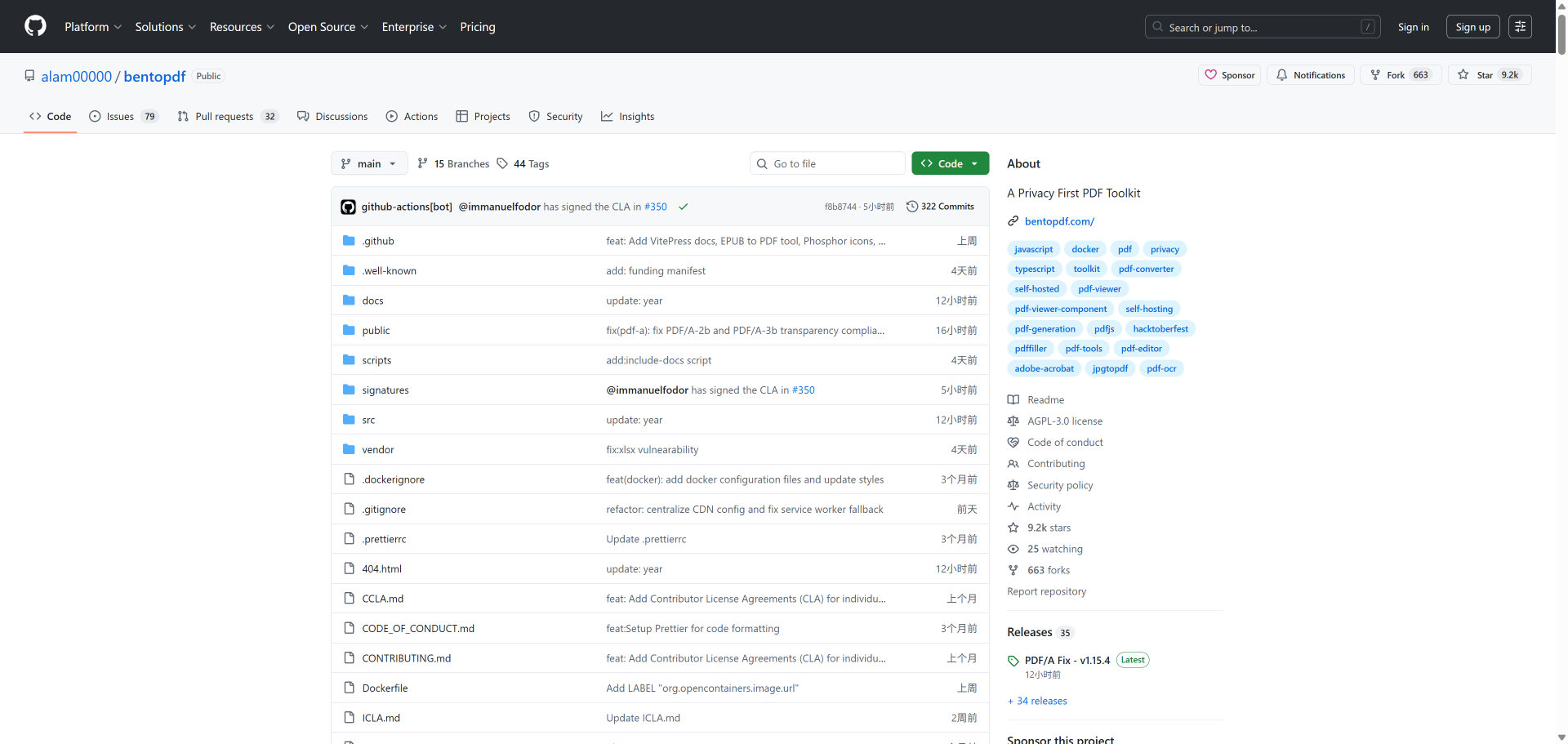Expand the main branch dropdown
Image resolution: width=1568 pixels, height=744 pixels.
coord(368,163)
